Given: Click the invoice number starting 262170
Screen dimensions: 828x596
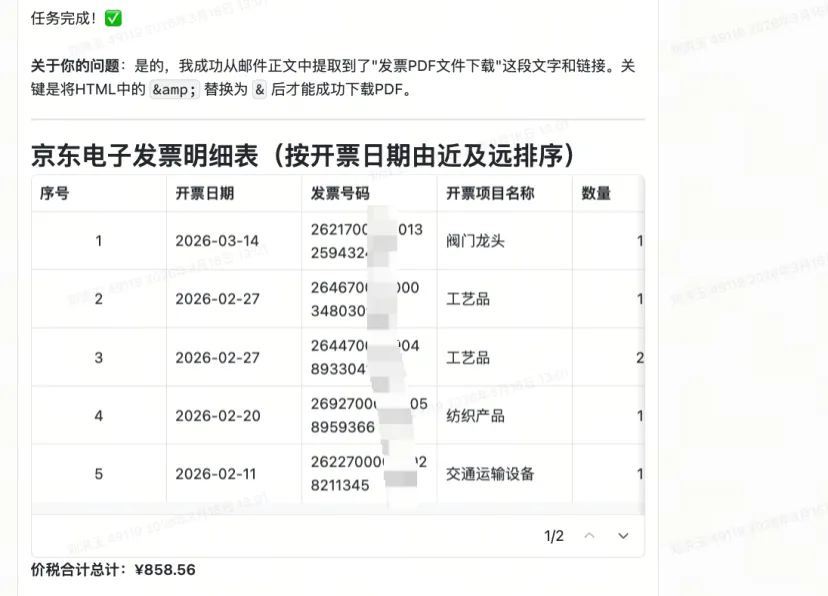Looking at the screenshot, I should (367, 241).
